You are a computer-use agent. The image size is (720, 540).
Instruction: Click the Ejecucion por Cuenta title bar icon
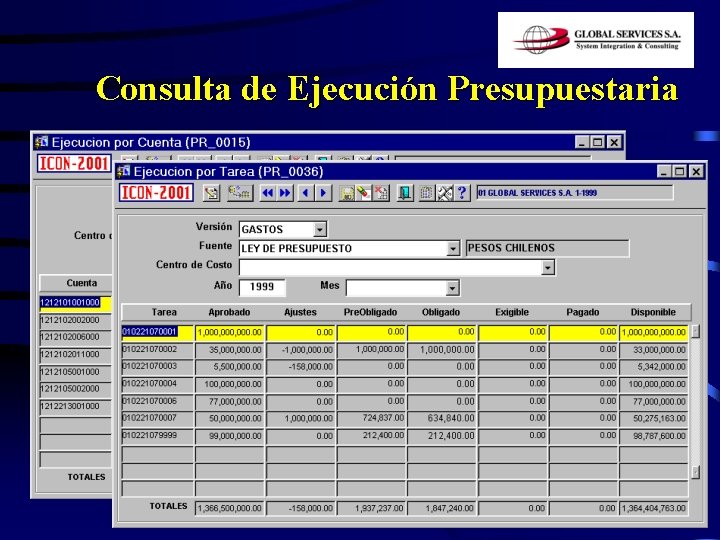pyautogui.click(x=41, y=142)
